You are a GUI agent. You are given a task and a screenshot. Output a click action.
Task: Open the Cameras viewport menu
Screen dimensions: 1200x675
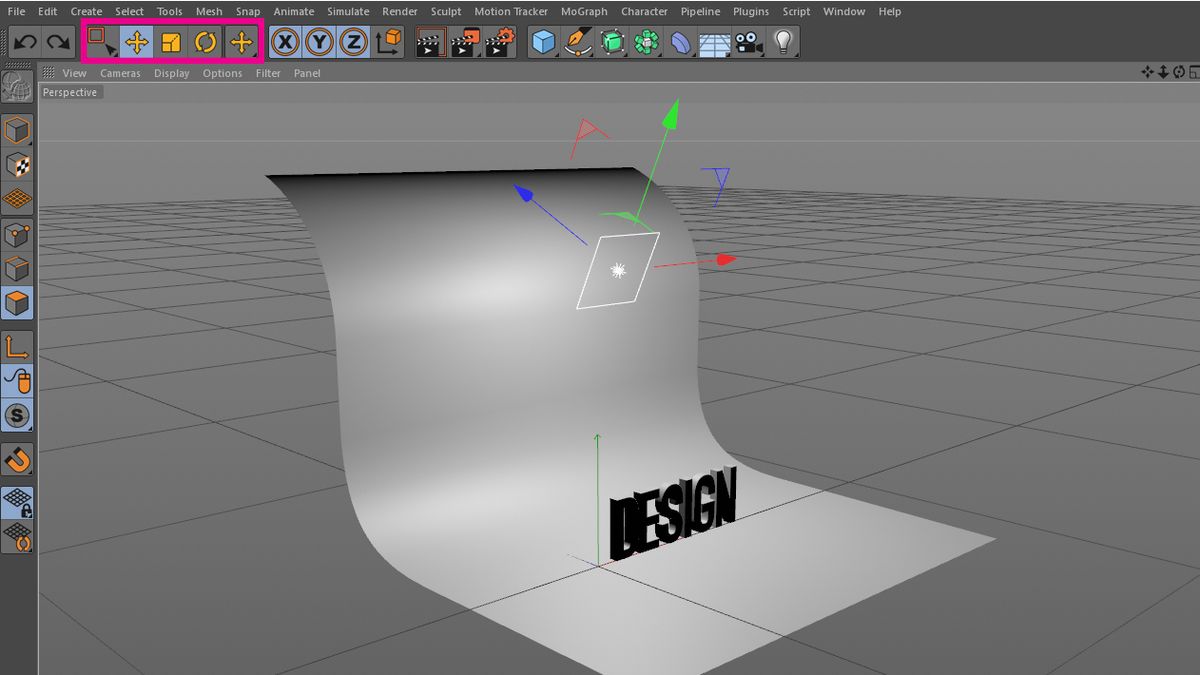coord(119,72)
